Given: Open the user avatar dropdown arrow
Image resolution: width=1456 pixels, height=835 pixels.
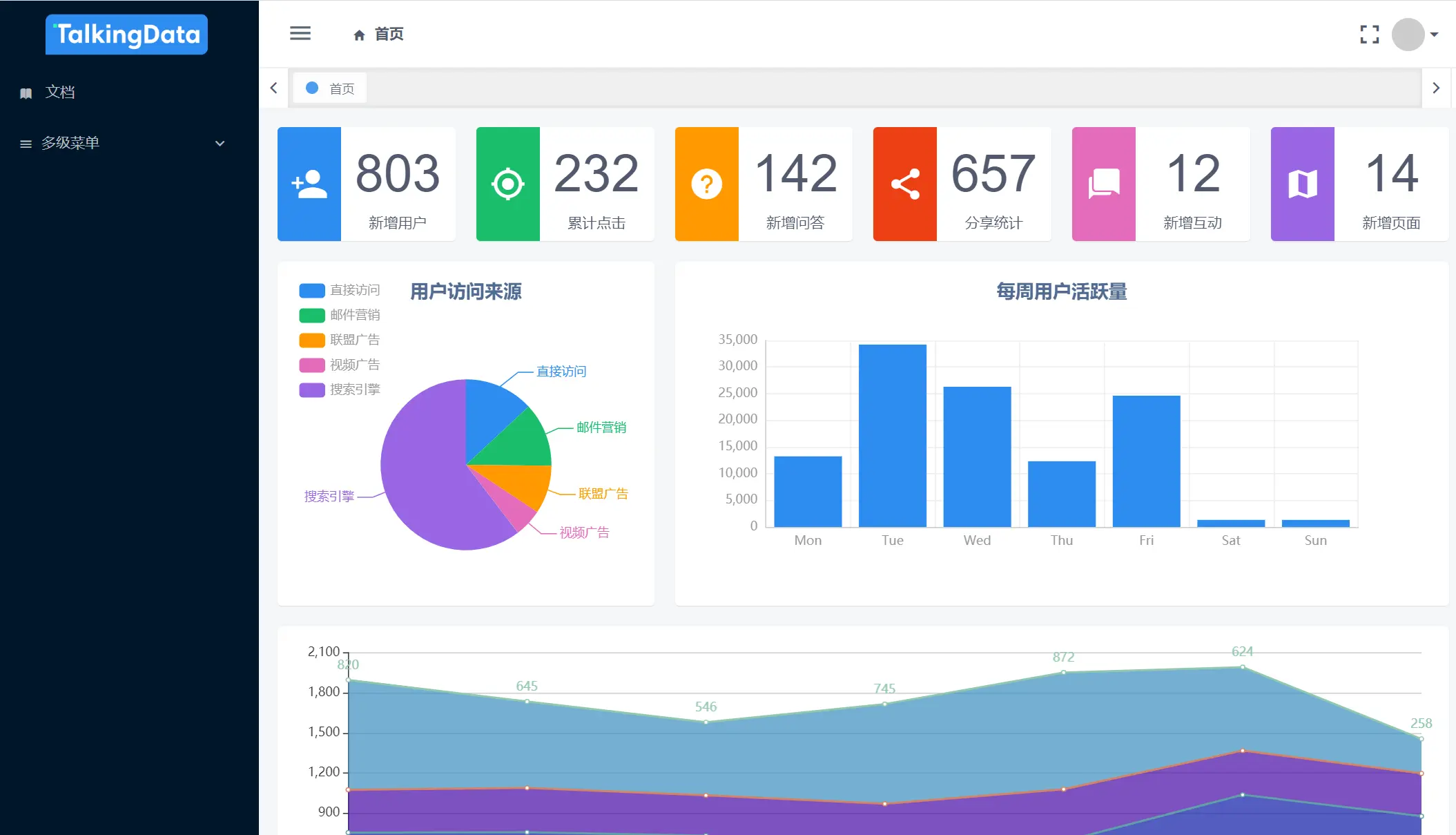Looking at the screenshot, I should [x=1434, y=35].
